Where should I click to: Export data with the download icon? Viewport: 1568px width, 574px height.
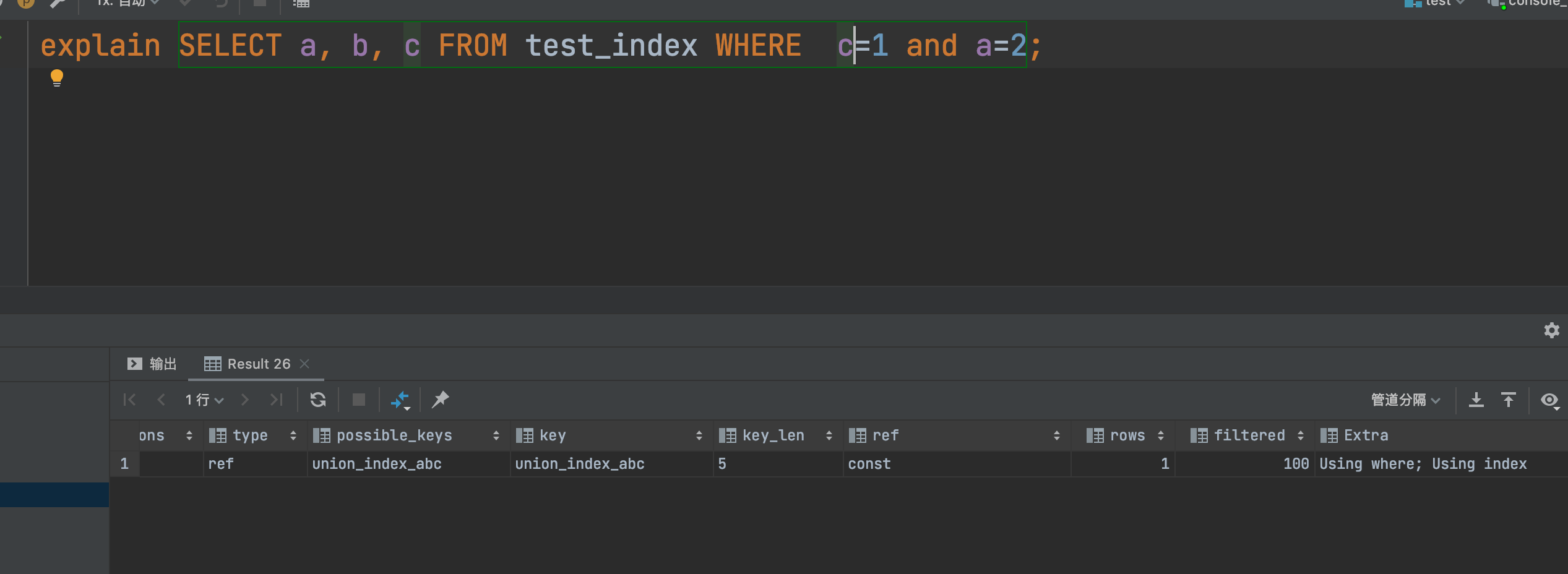(x=1476, y=400)
